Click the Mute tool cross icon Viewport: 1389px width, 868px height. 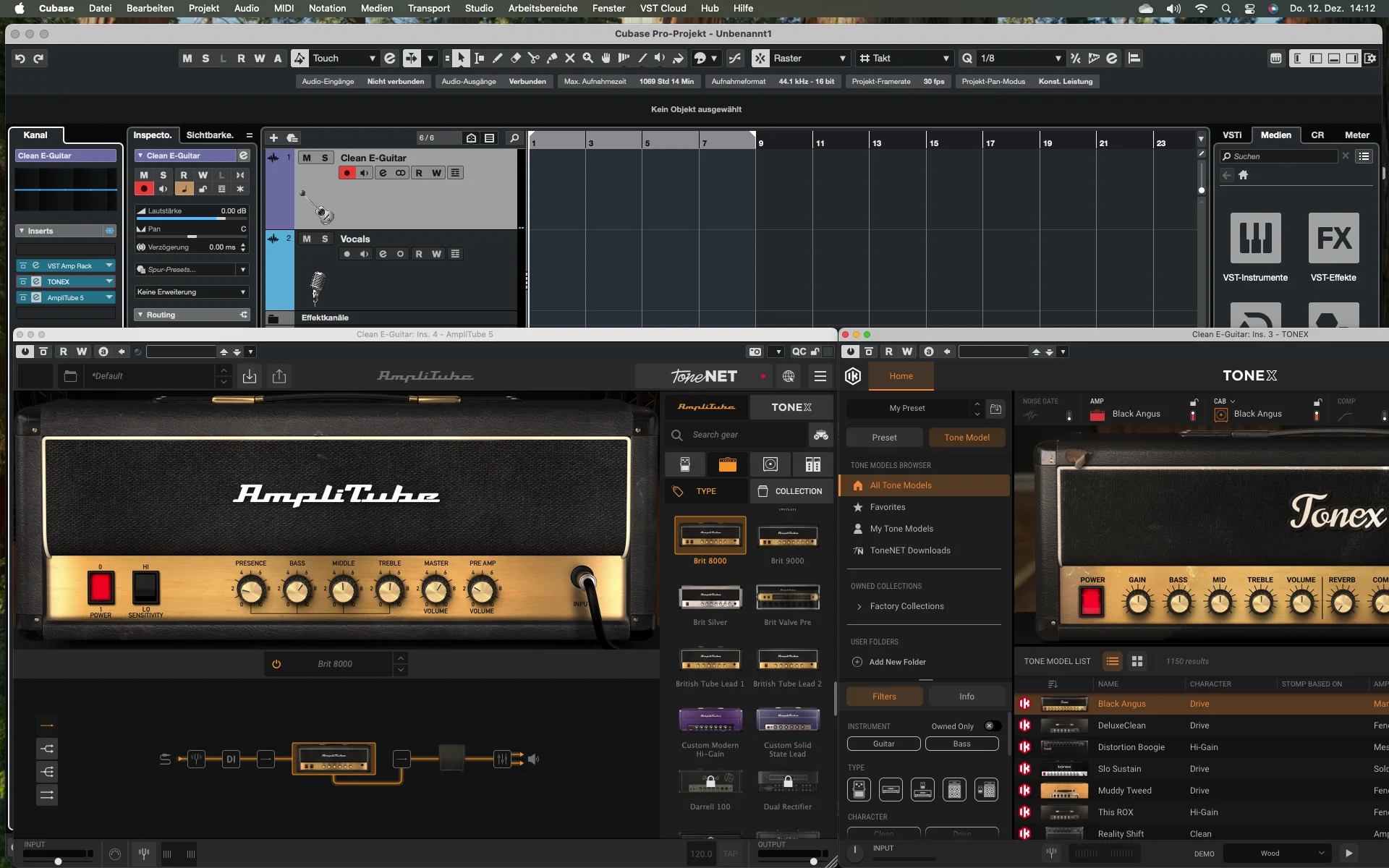click(570, 58)
